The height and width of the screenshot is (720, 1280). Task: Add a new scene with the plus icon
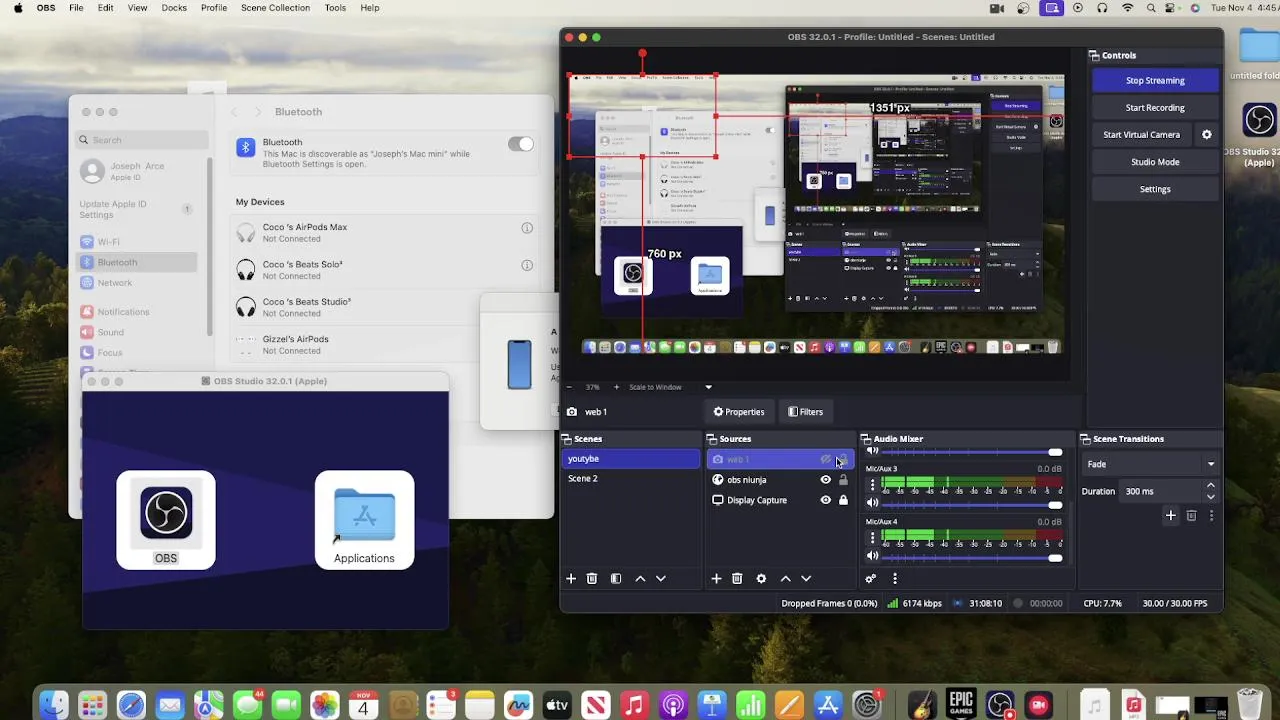tap(571, 578)
